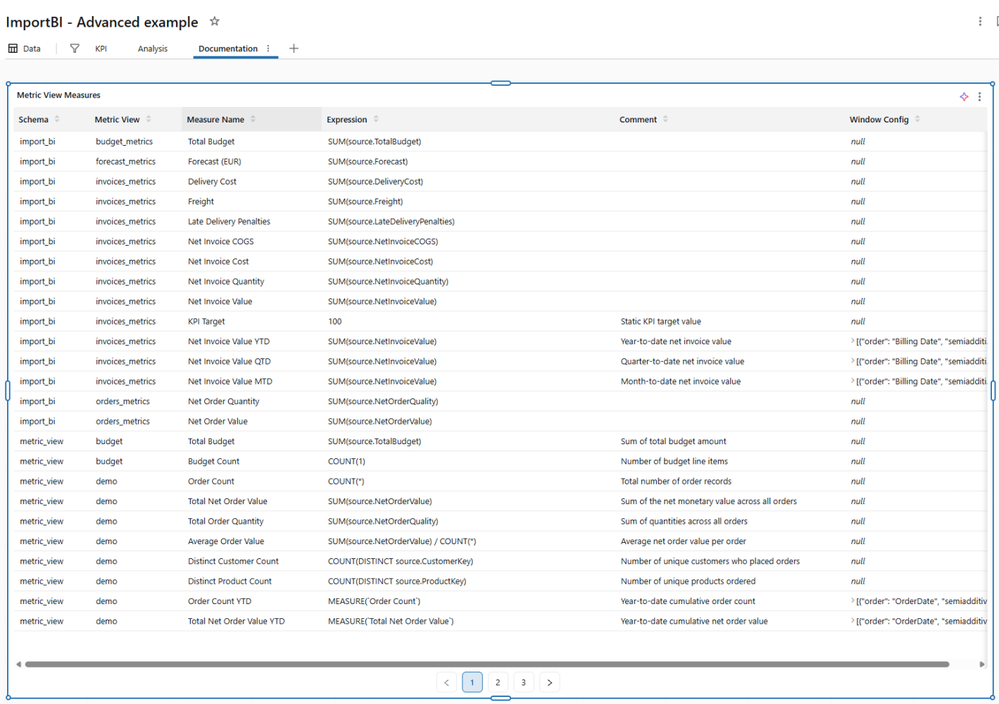Screen dimensions: 999x704
Task: Select the Budget Count measure cell
Action: (x=213, y=461)
